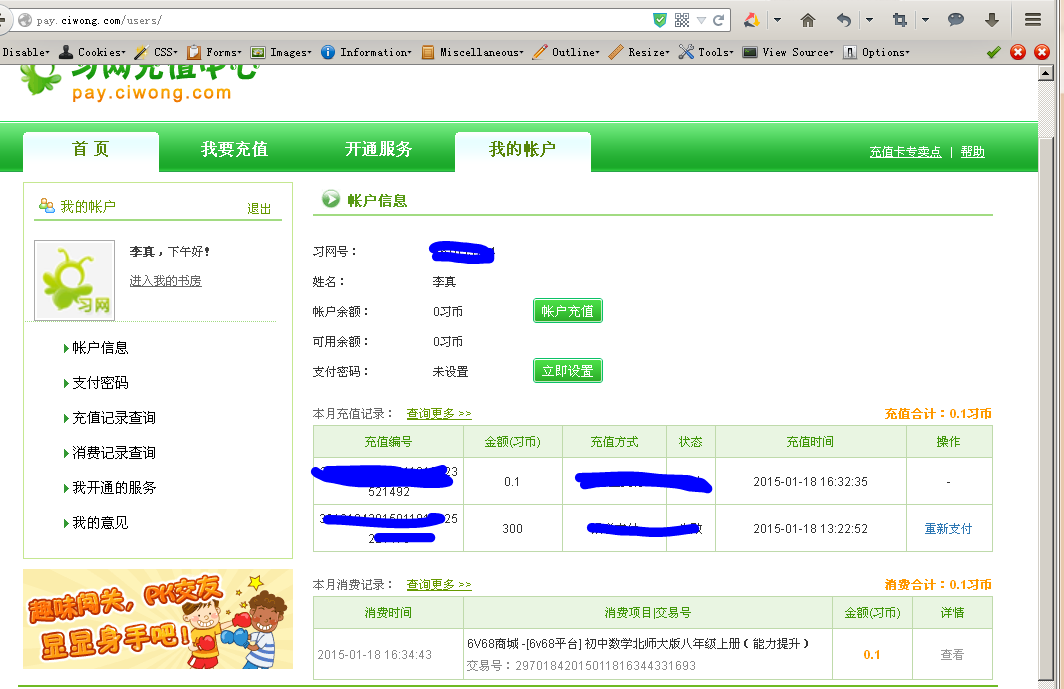This screenshot has width=1064, height=689.
Task: Open the 进入我的书房 link
Action: pyautogui.click(x=166, y=281)
